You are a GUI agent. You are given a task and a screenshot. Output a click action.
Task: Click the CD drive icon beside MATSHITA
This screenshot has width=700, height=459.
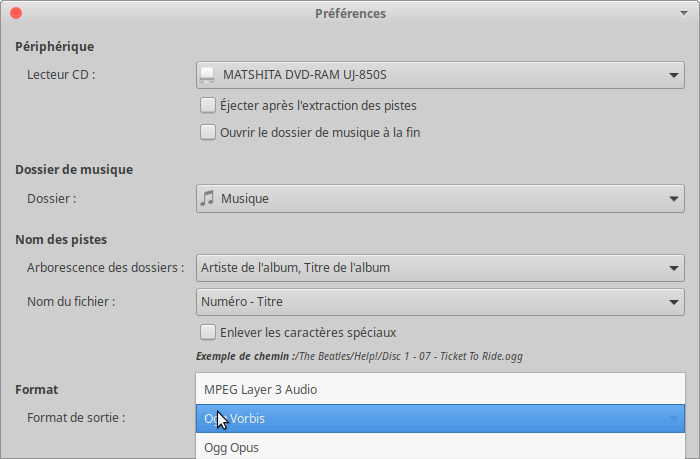point(207,75)
